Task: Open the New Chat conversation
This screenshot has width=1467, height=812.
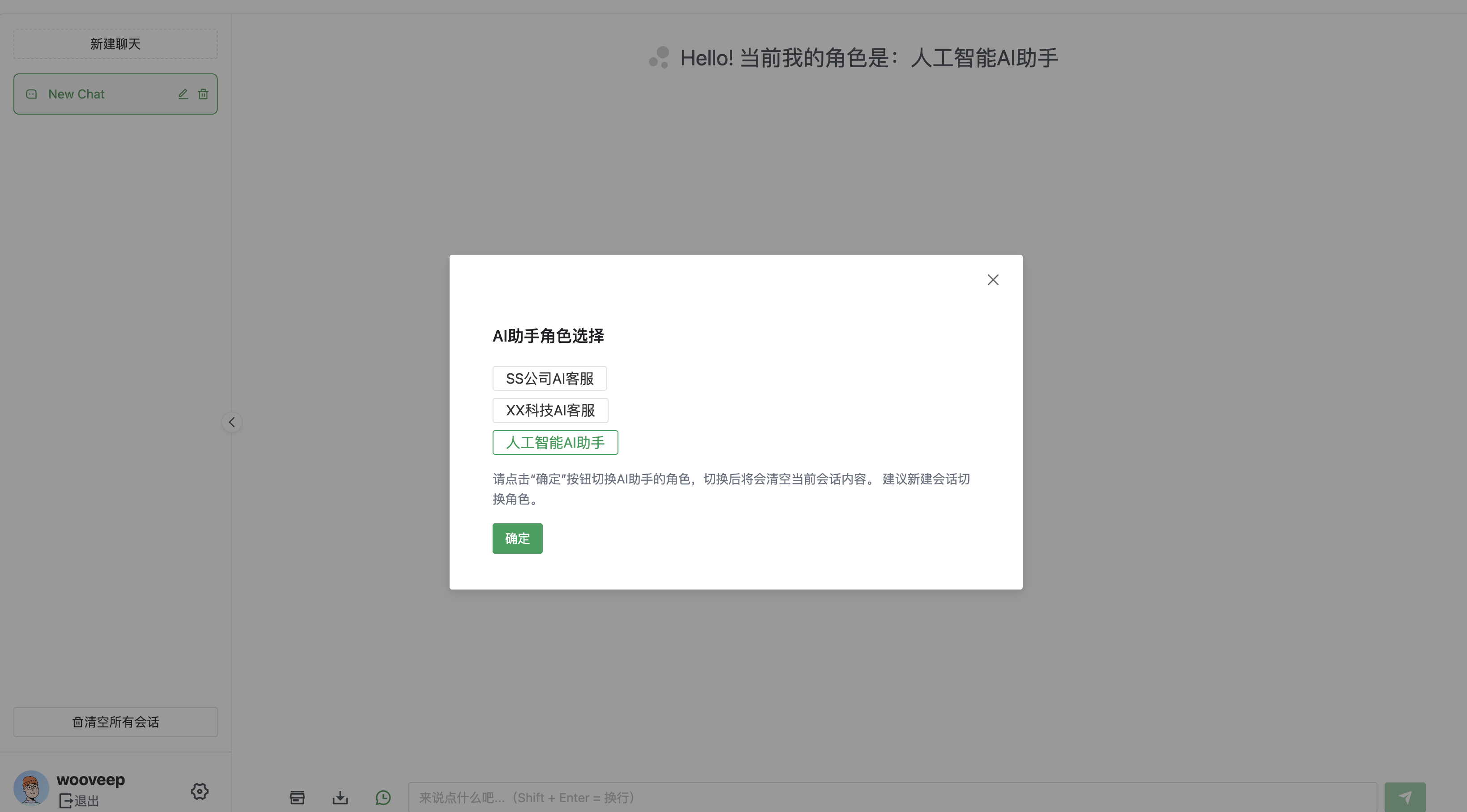Action: [x=76, y=93]
